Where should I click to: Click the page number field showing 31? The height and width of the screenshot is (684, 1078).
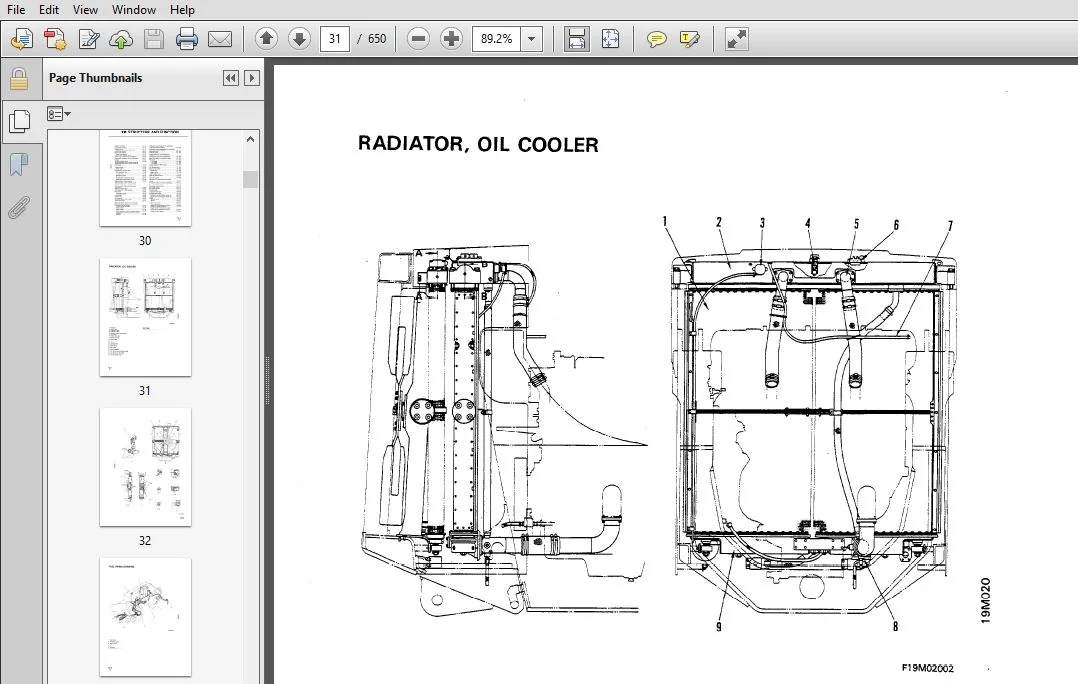coord(335,39)
